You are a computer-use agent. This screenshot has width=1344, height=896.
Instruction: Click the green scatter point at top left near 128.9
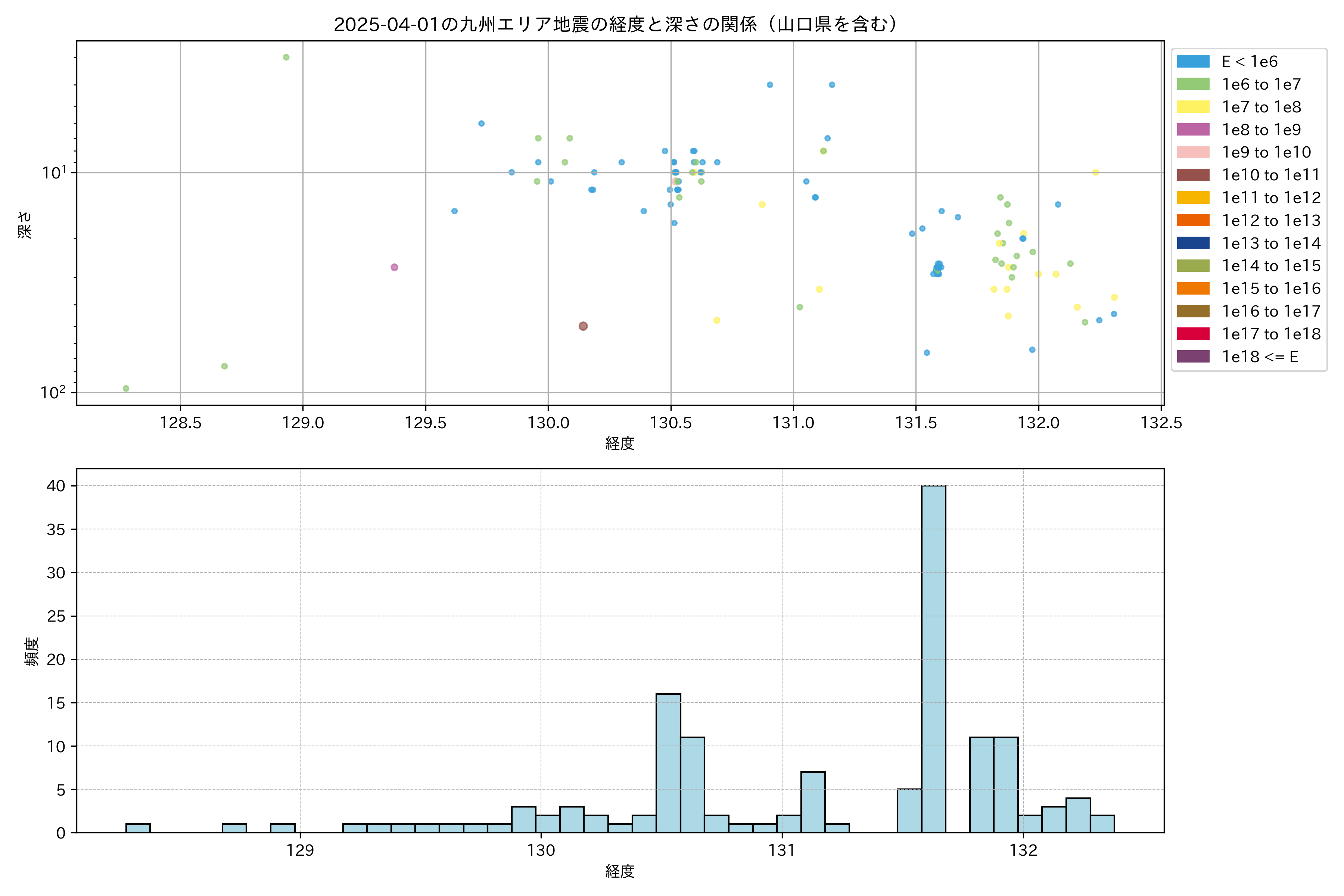click(x=286, y=57)
